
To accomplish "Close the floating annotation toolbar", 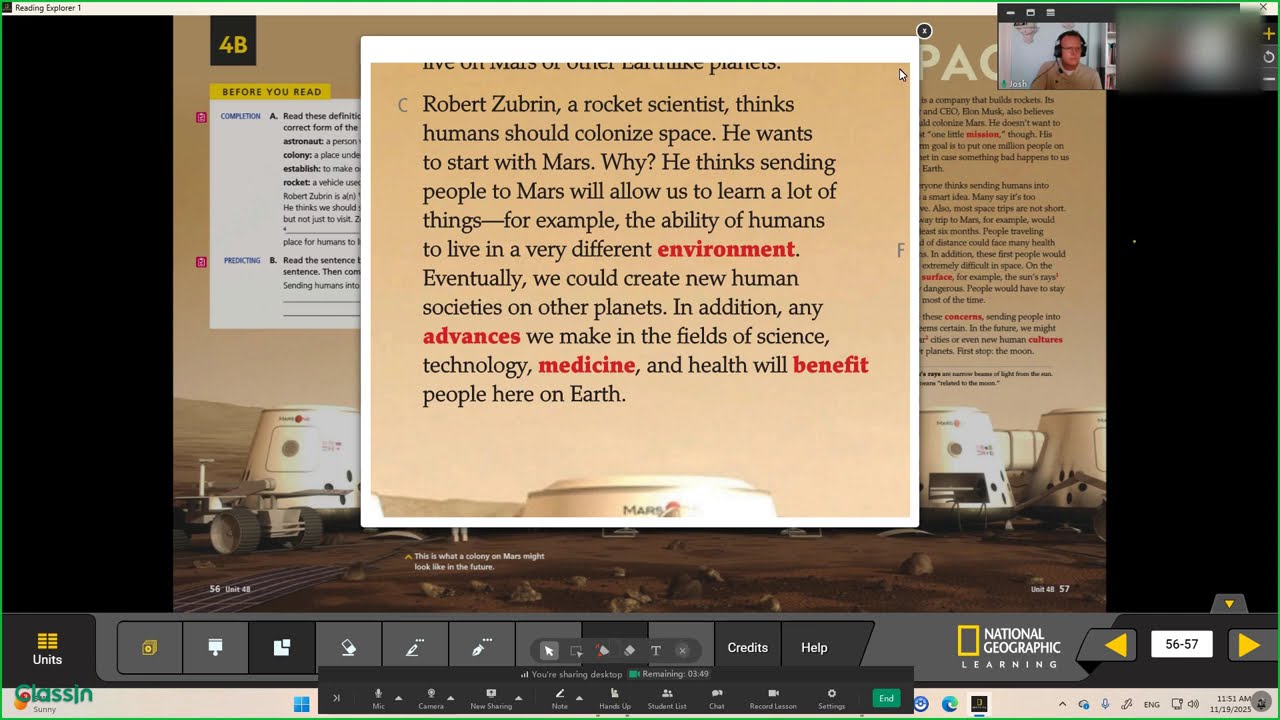I will pos(682,650).
